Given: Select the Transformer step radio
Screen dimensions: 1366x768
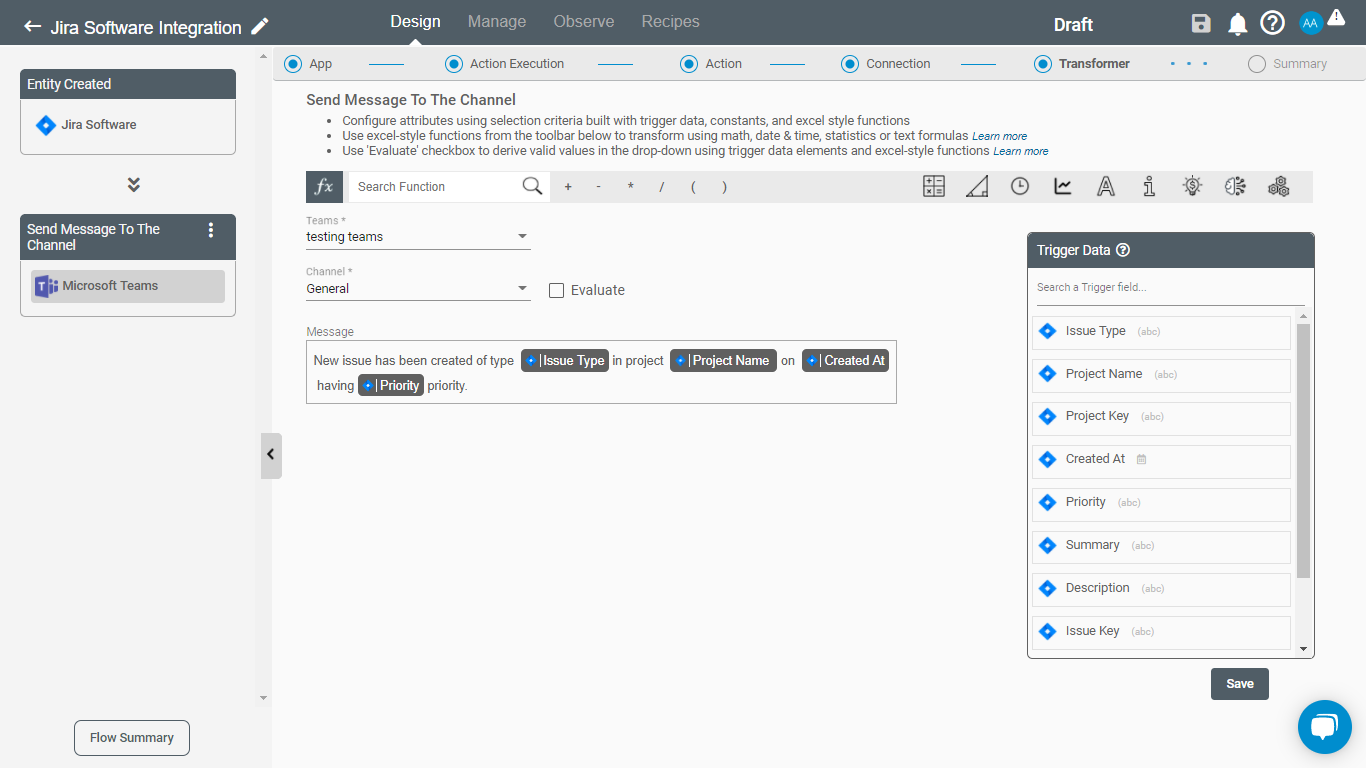Looking at the screenshot, I should pos(1043,64).
